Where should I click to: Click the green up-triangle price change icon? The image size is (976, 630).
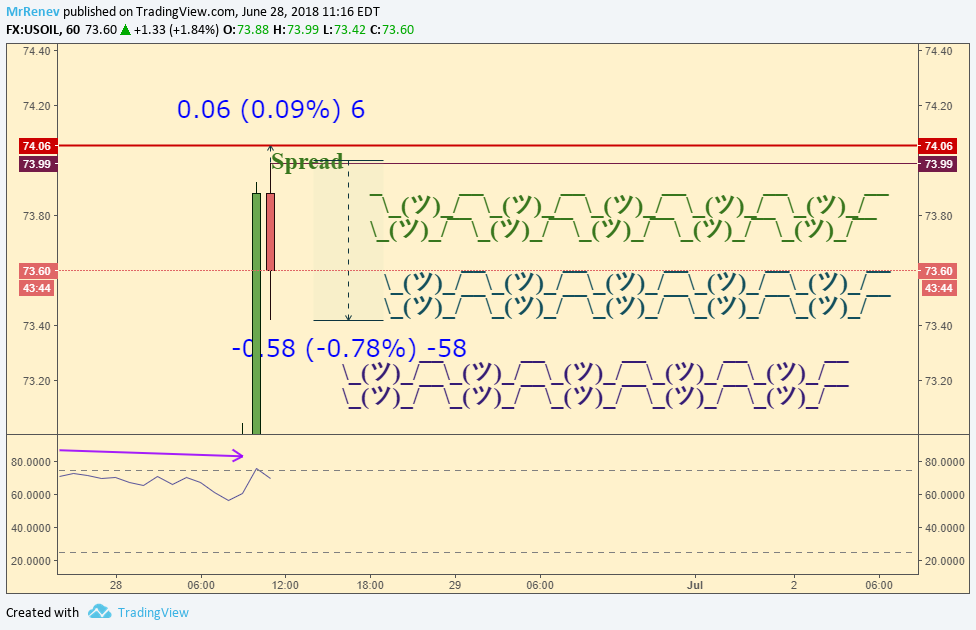click(x=125, y=29)
